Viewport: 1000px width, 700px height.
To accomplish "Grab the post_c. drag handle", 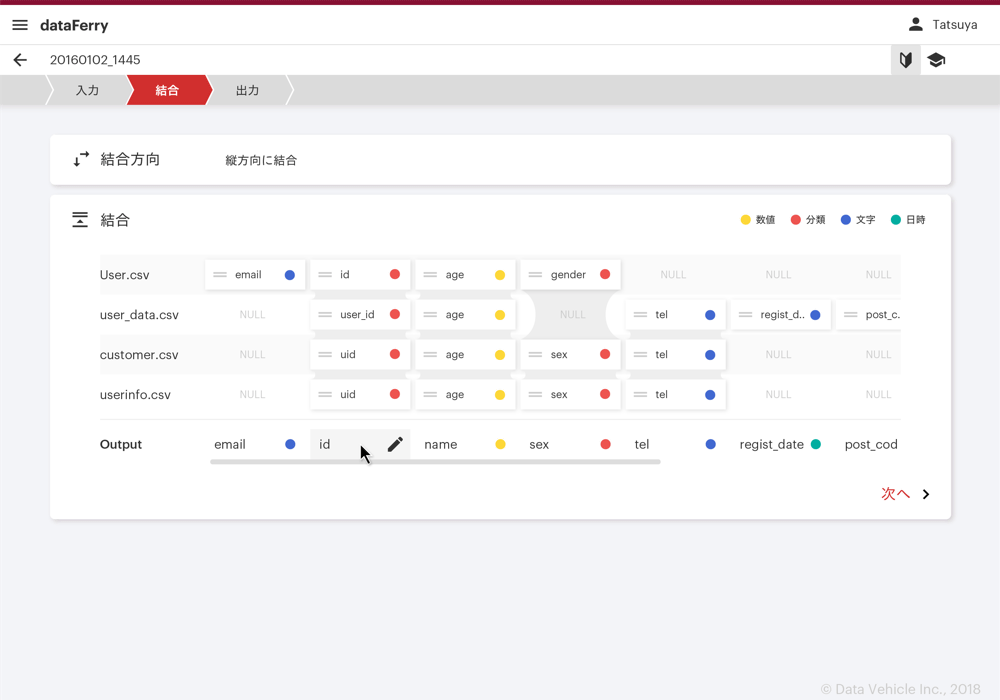I will [851, 314].
